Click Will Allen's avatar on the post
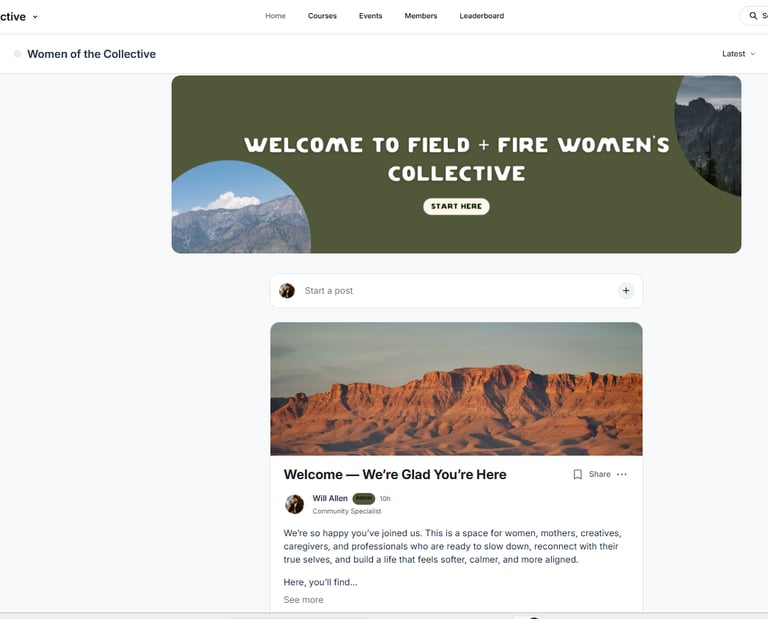Image resolution: width=768 pixels, height=619 pixels. tap(294, 504)
